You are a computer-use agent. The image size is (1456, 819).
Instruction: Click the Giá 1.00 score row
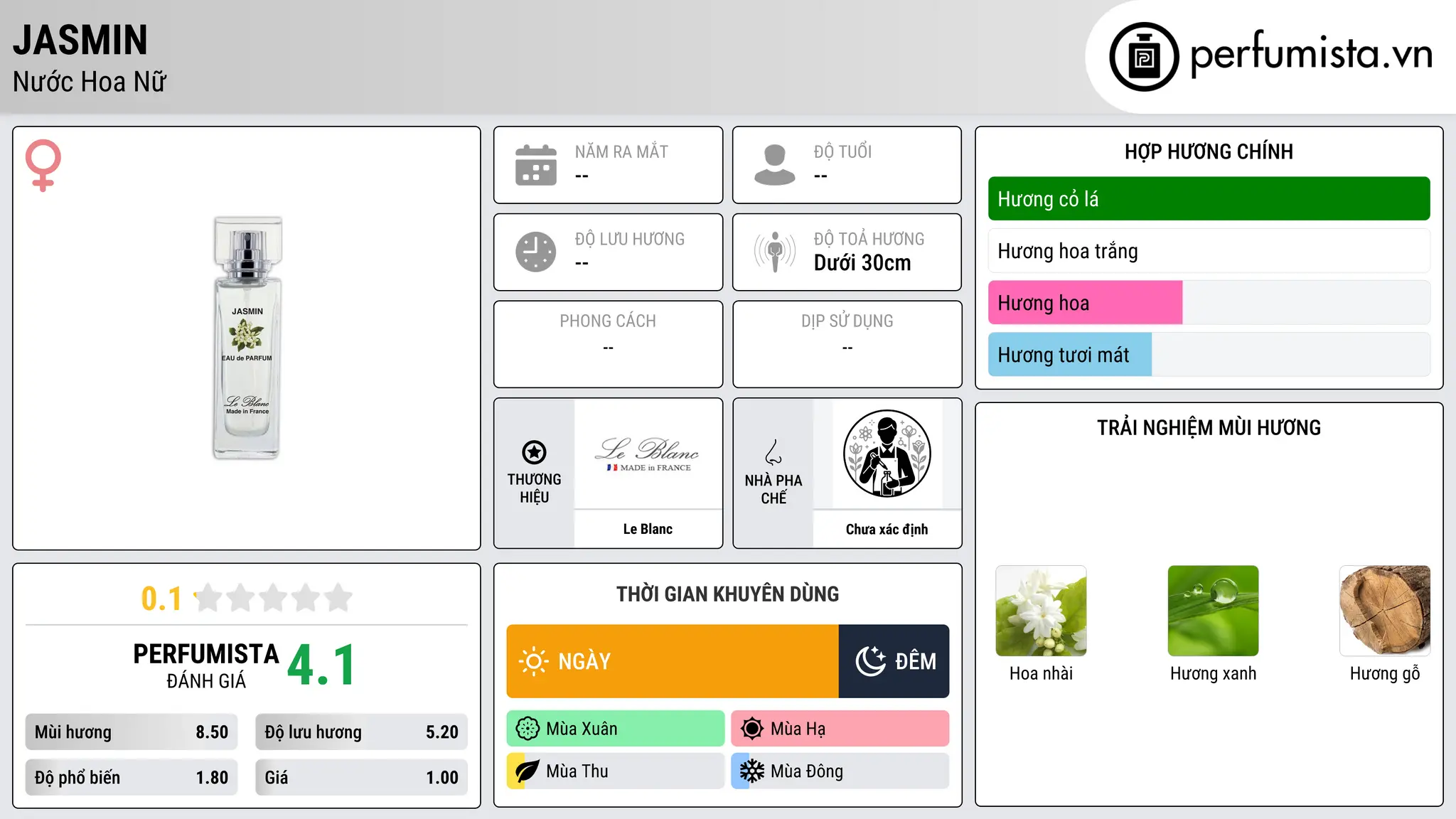(x=361, y=778)
